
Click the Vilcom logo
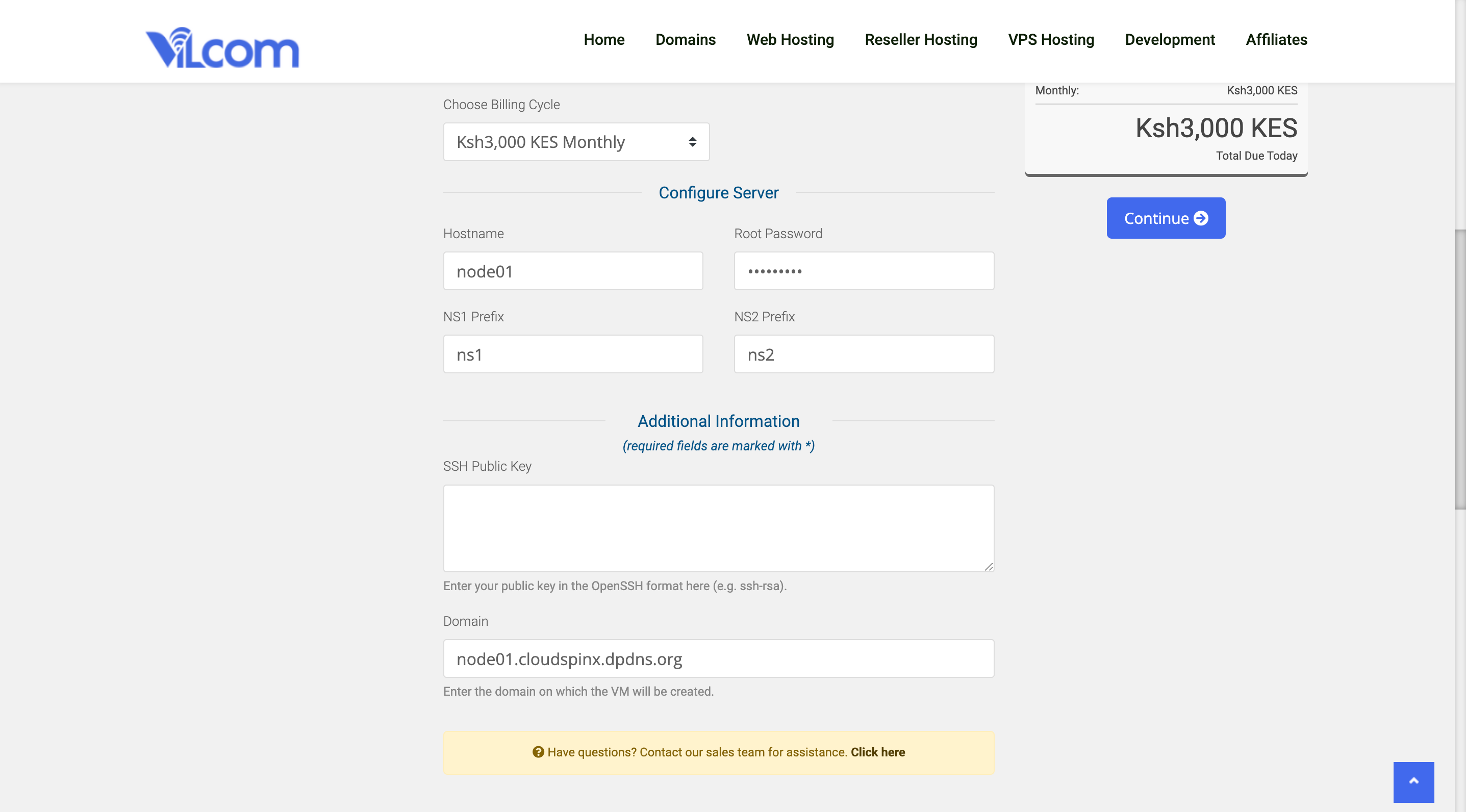pyautogui.click(x=222, y=47)
